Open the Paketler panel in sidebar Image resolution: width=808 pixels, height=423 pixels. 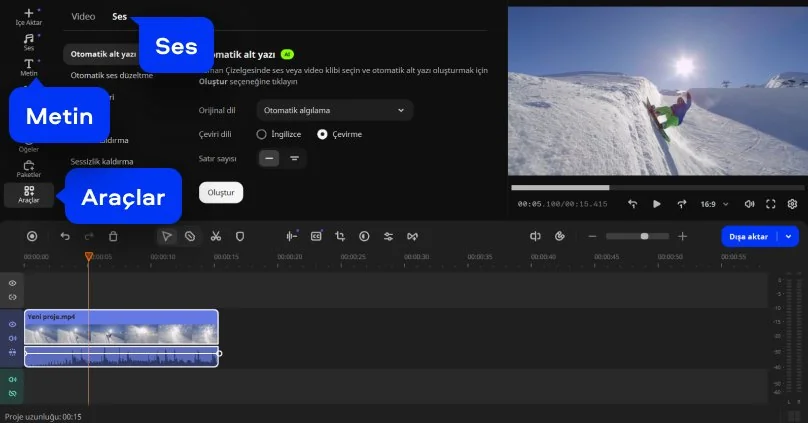(x=28, y=168)
